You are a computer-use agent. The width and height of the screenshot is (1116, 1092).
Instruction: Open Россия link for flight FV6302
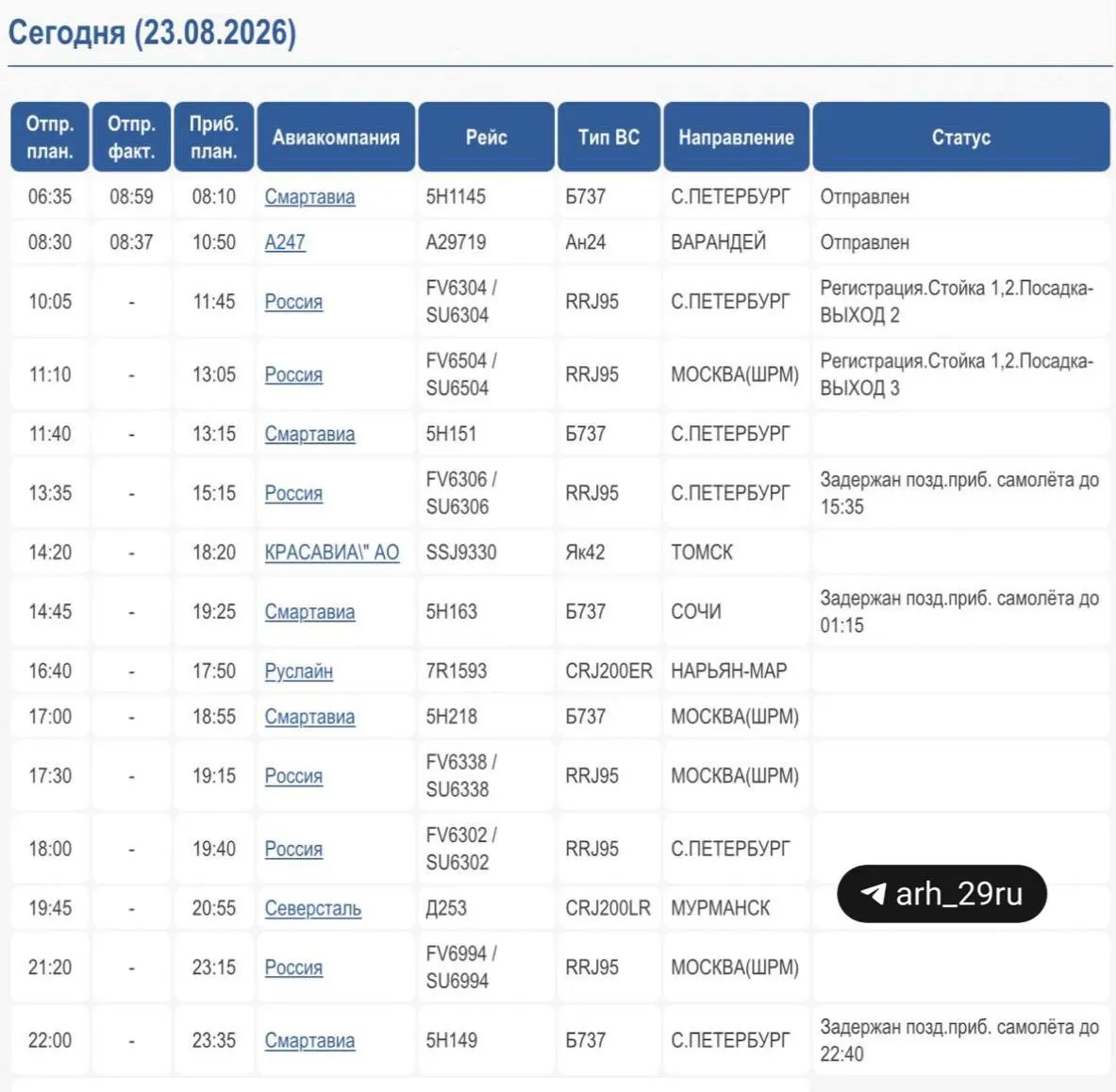[293, 849]
